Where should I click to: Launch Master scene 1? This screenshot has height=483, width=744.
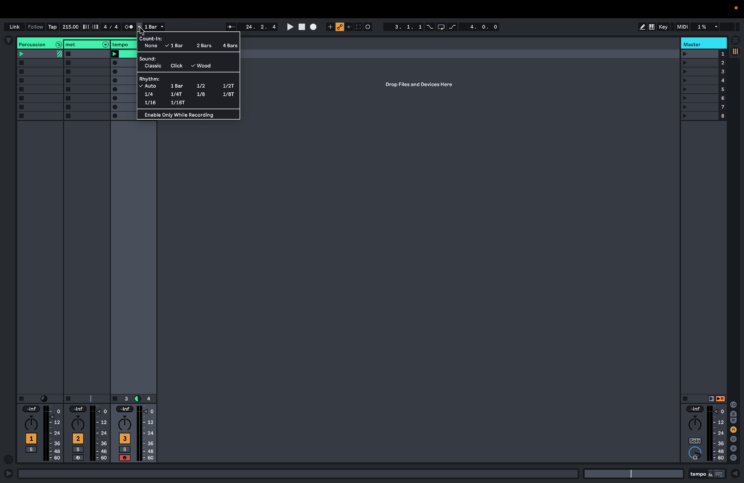(685, 54)
